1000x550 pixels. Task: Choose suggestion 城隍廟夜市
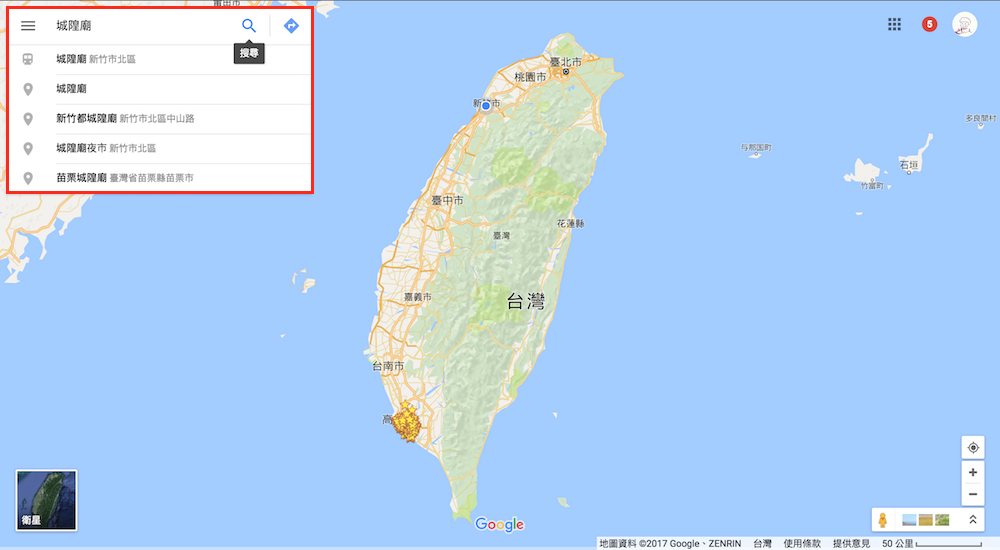tap(159, 148)
